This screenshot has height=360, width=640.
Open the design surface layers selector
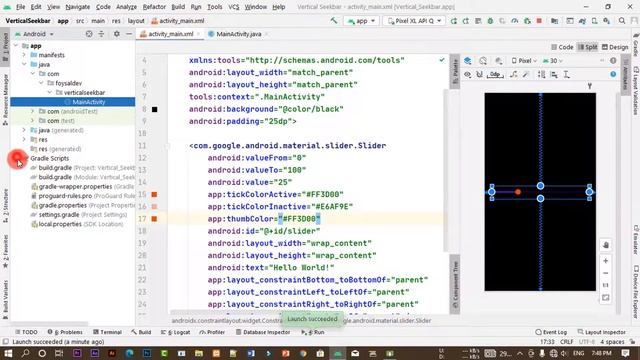click(x=468, y=61)
